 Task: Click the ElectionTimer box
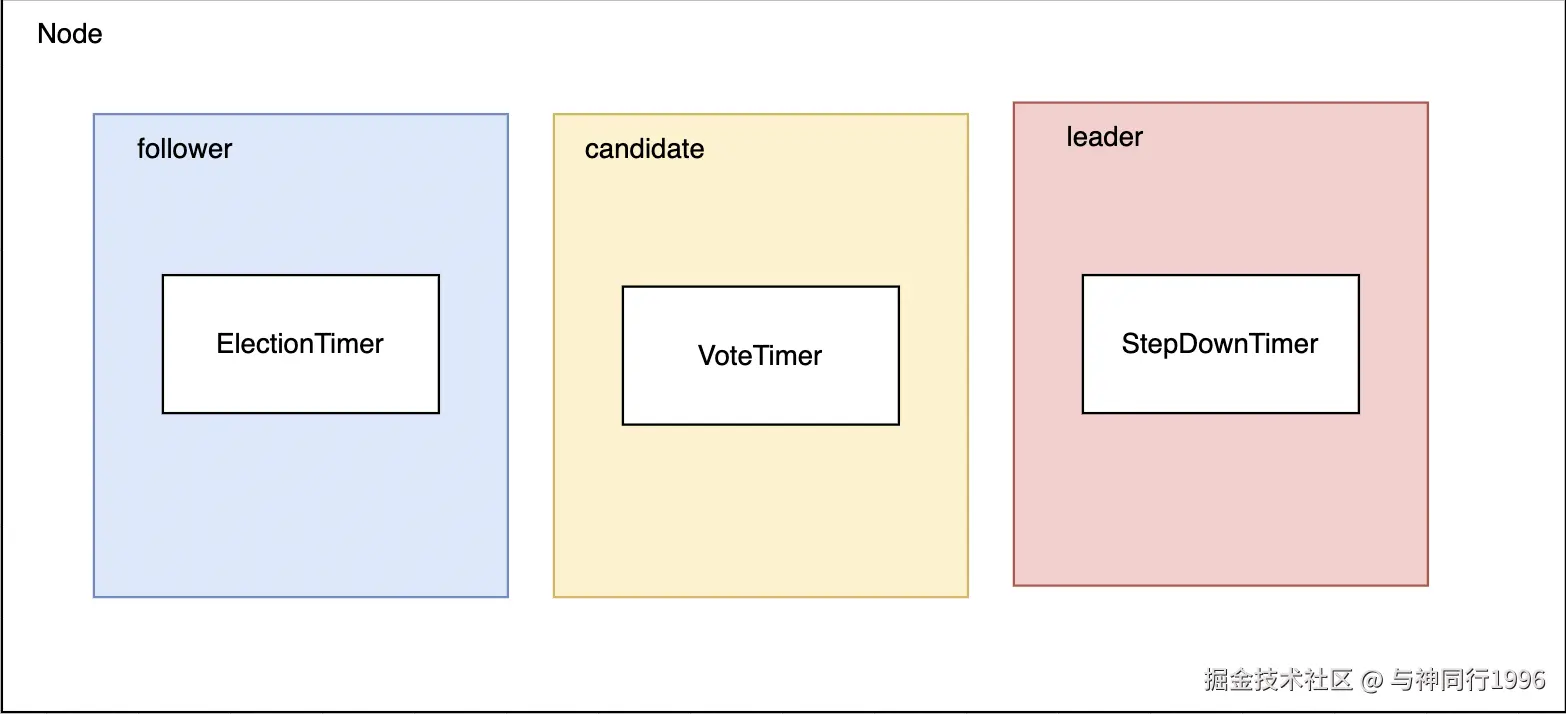300,344
